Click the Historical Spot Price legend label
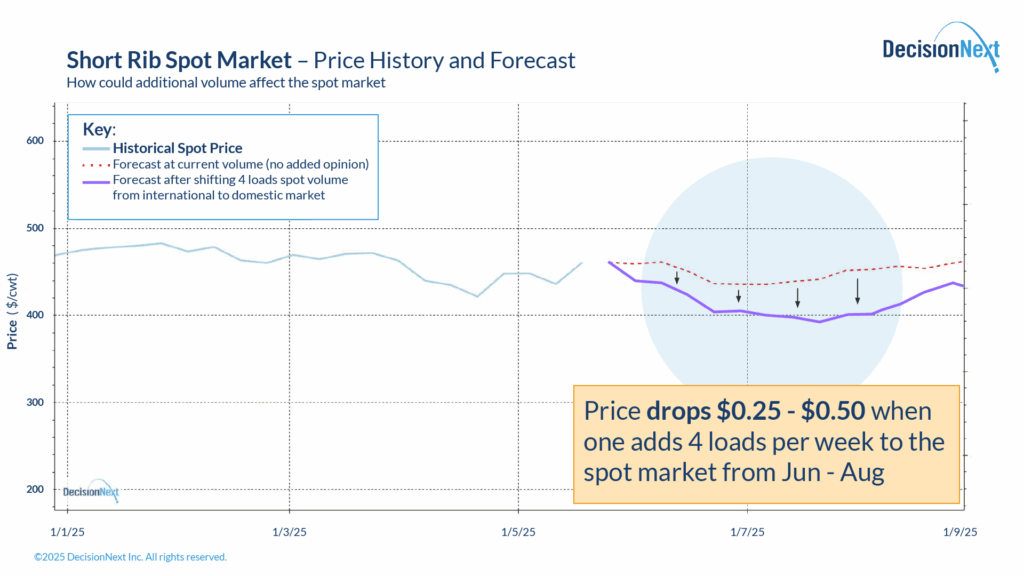The height and width of the screenshot is (576, 1024). pyautogui.click(x=177, y=148)
